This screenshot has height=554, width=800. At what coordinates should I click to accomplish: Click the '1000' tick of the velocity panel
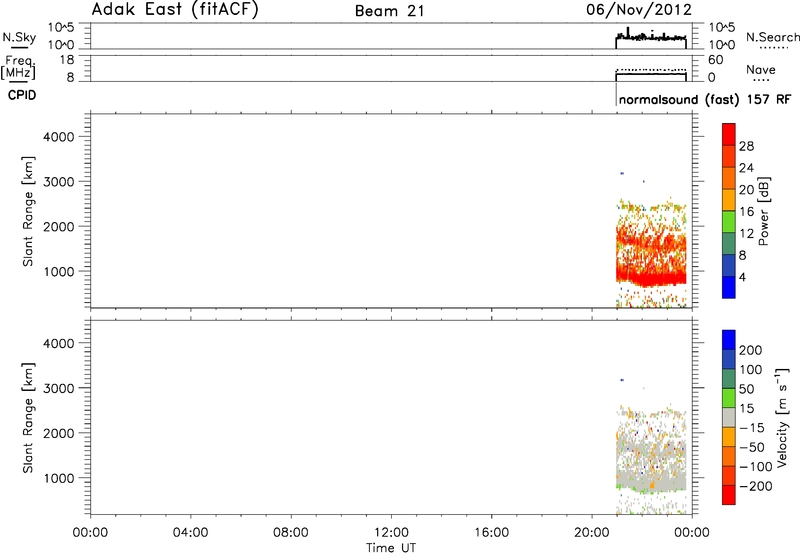[59, 478]
